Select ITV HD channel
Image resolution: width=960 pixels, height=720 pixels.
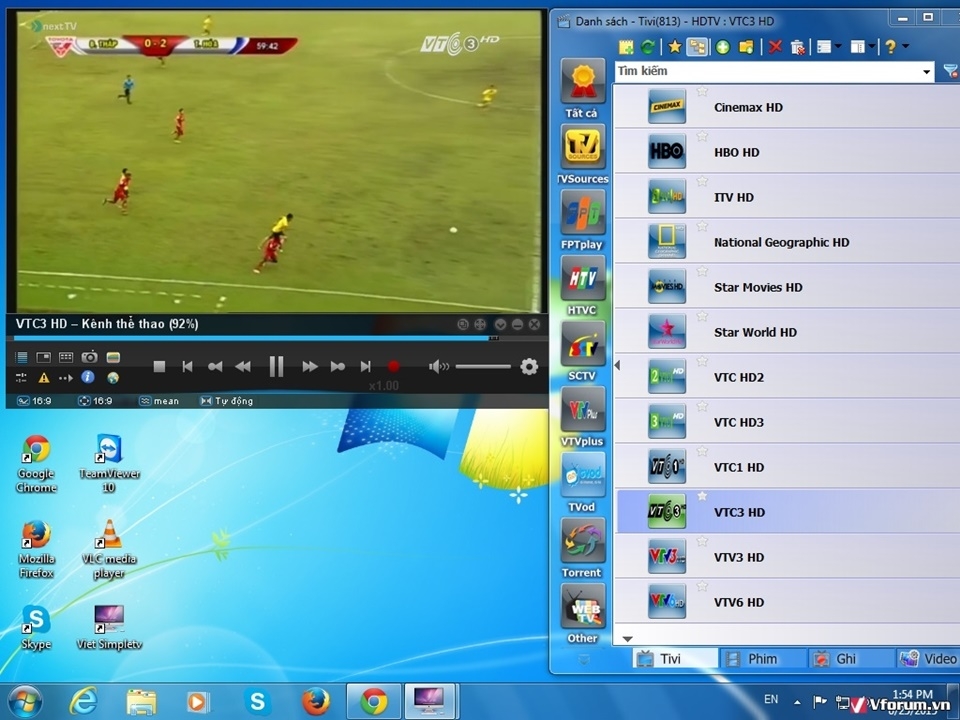pos(787,197)
